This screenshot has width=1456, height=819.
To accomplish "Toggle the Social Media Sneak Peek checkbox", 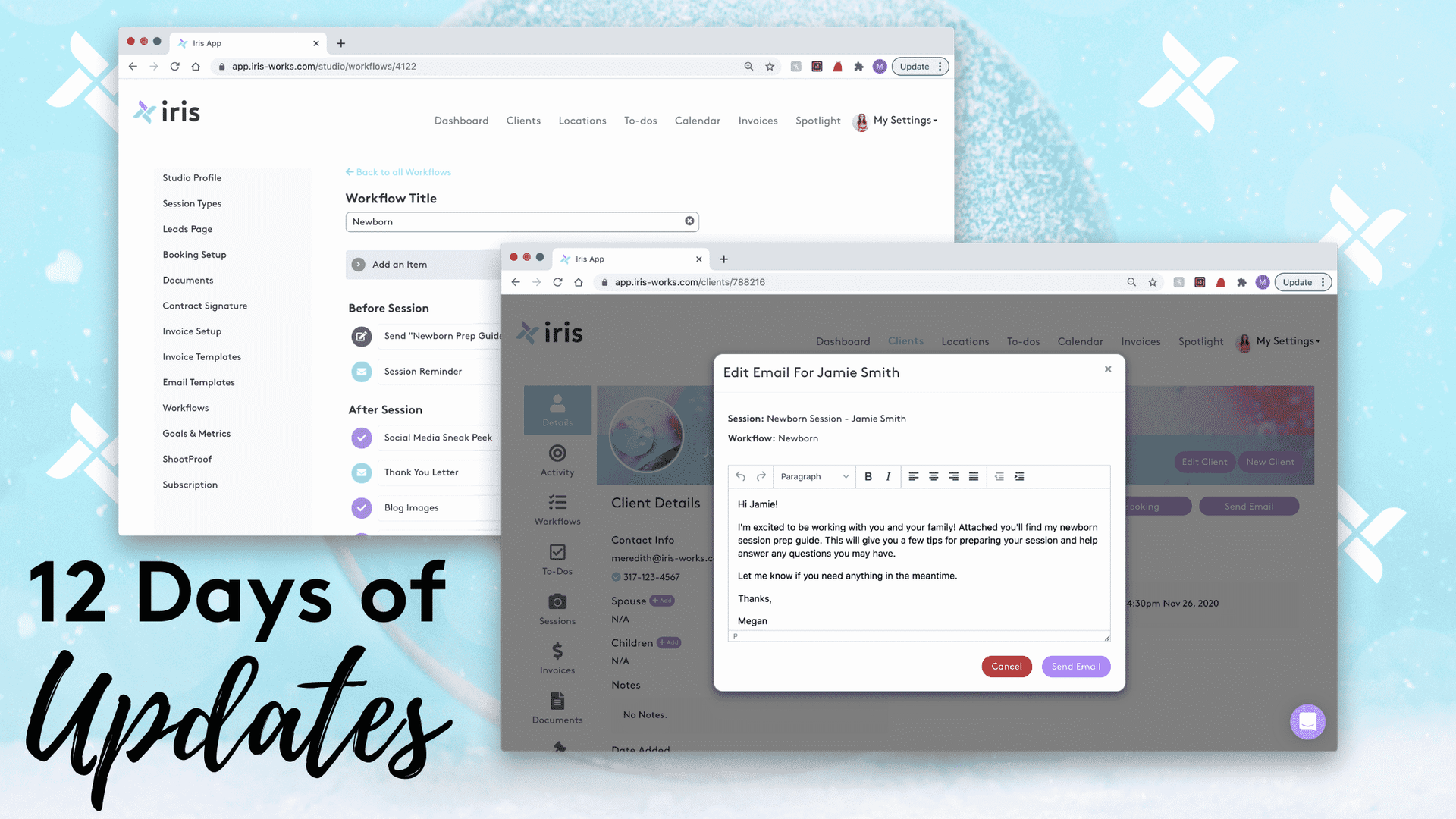I will click(361, 438).
